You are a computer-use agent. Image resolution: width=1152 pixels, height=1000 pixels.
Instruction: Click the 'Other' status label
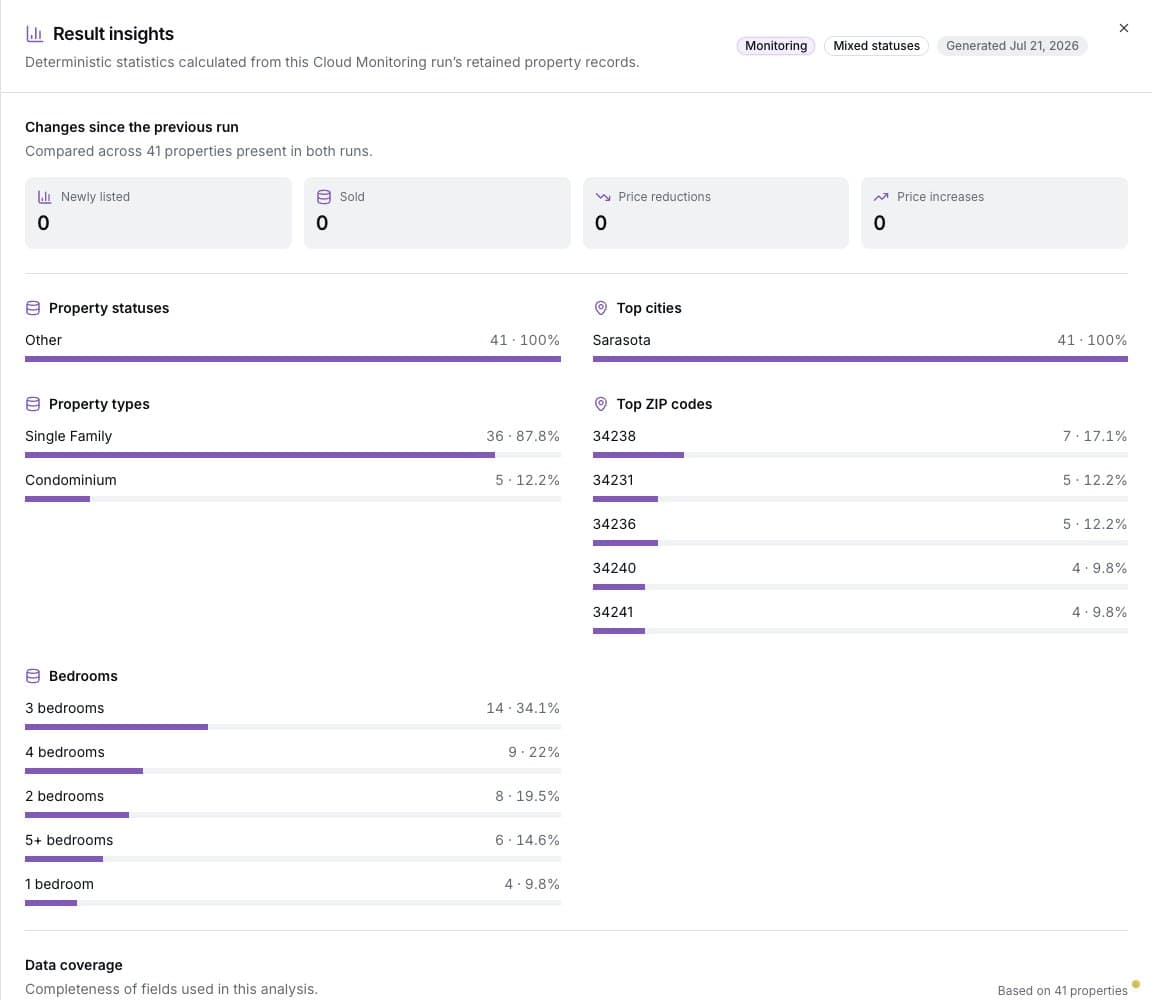click(43, 340)
